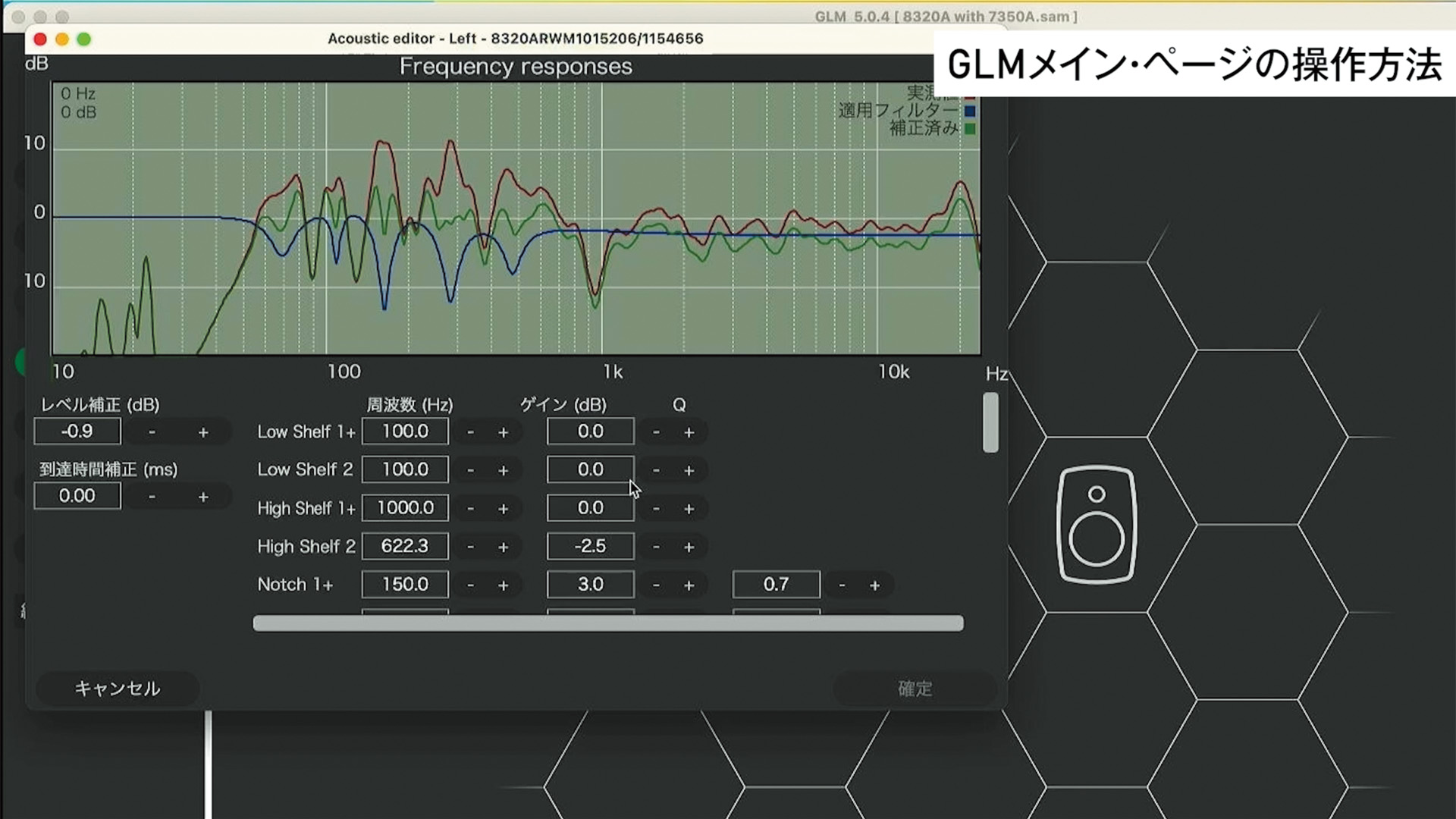Decrease High Shelf 2 gain

(656, 547)
